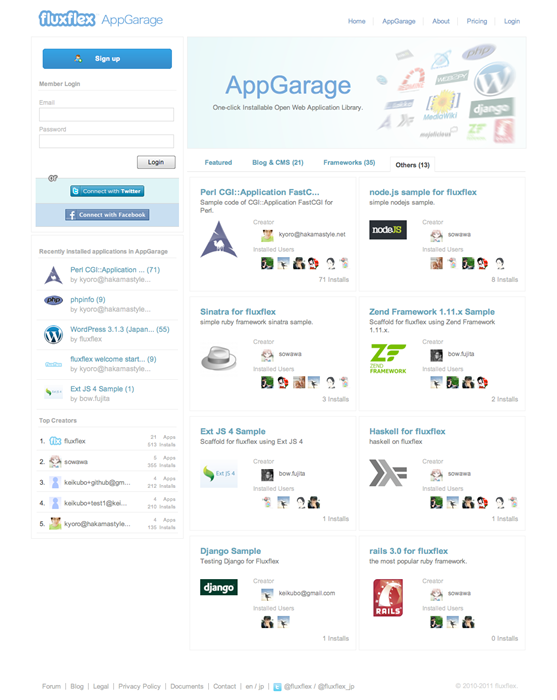The width and height of the screenshot is (557, 700).
Task: Open Perl CGI::Application FastC... title link
Action: click(260, 192)
